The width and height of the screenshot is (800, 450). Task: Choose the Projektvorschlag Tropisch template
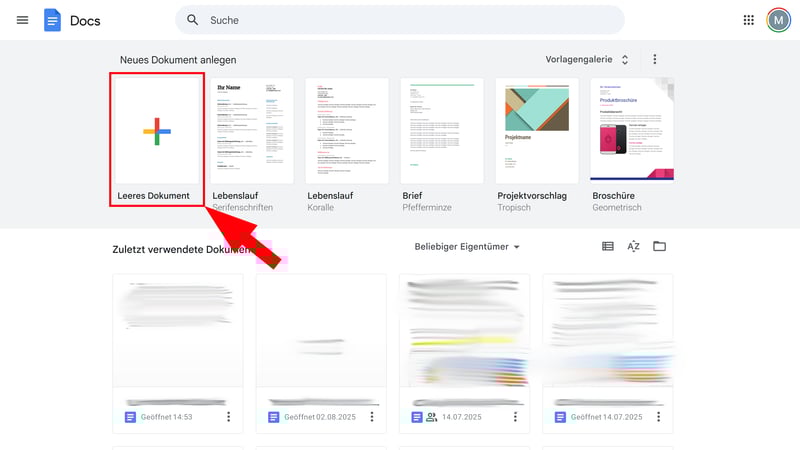click(537, 131)
